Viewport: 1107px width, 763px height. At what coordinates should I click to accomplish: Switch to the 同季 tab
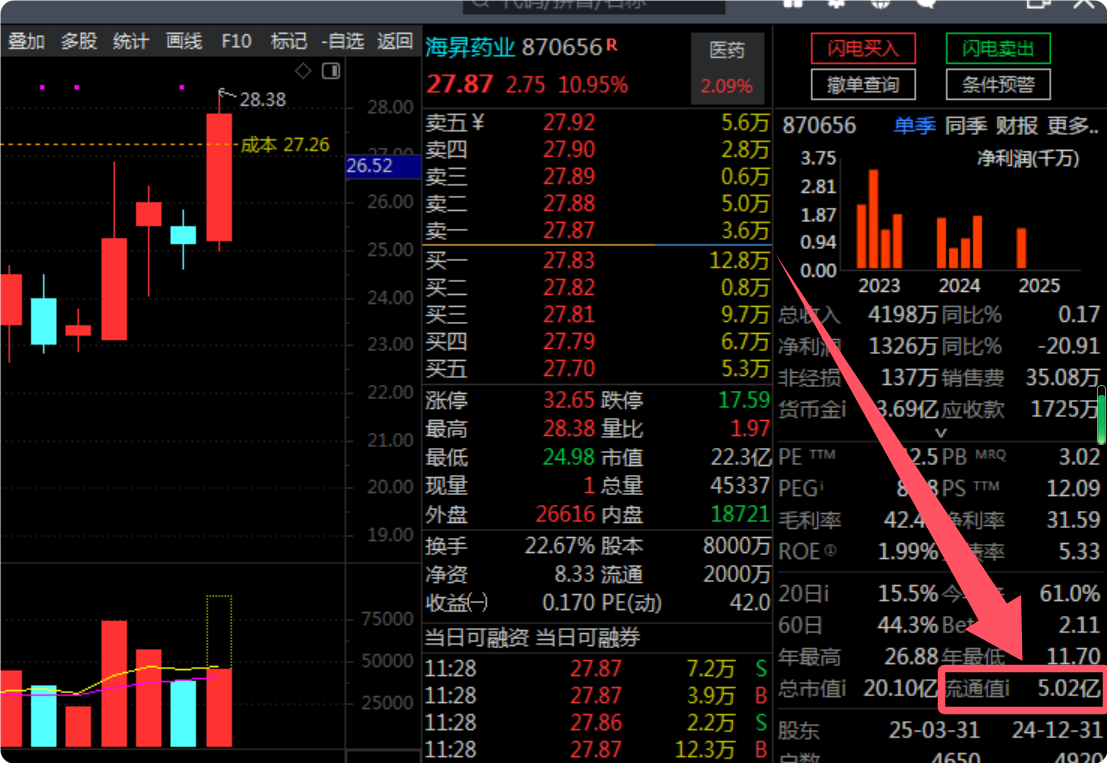click(966, 126)
